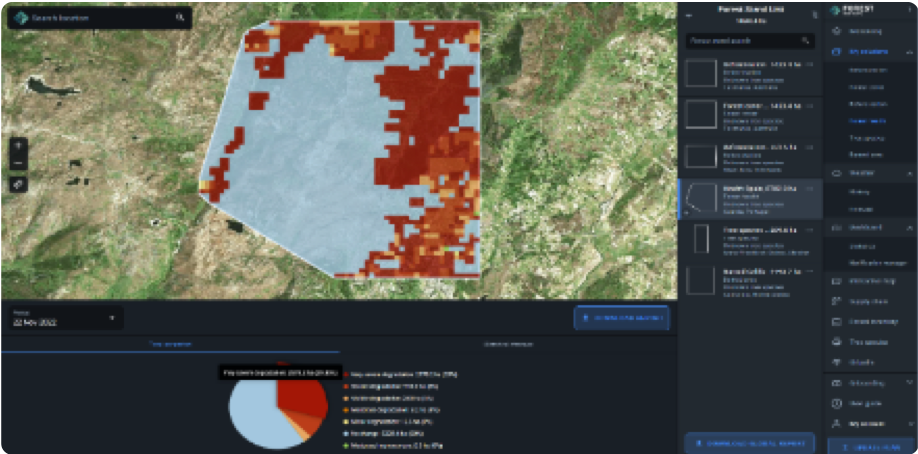Screen dimensions: 918x454
Task: Open the three-dot menu atop the right sidebar
Action: [x=908, y=12]
